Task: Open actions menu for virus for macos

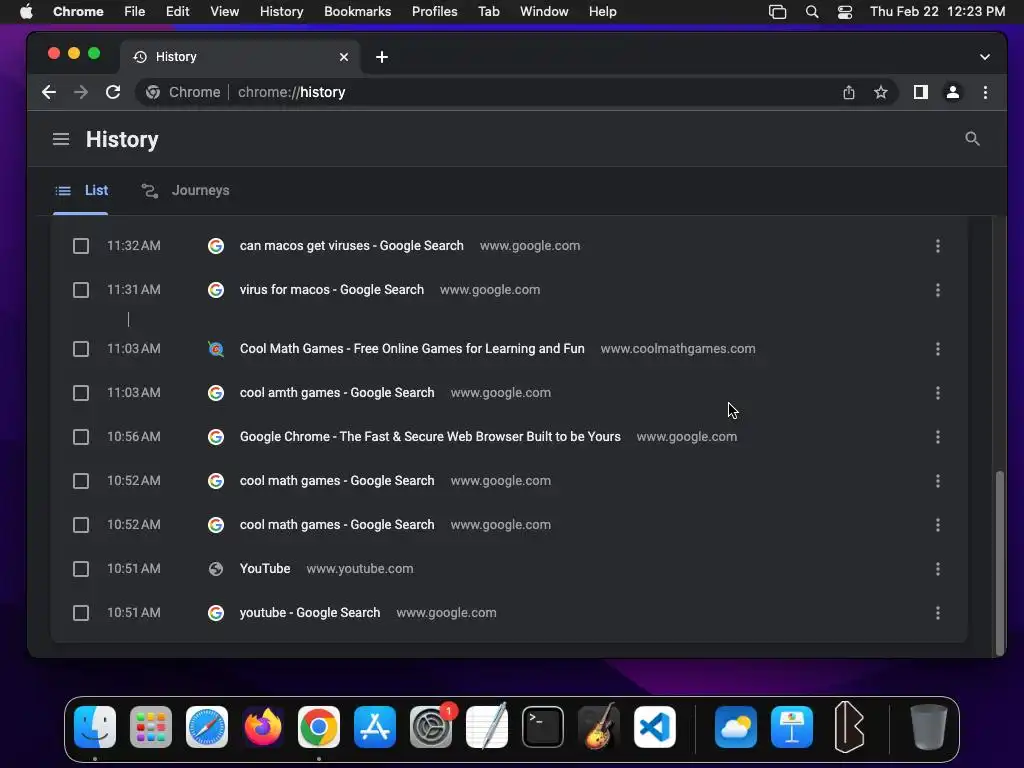Action: [938, 290]
